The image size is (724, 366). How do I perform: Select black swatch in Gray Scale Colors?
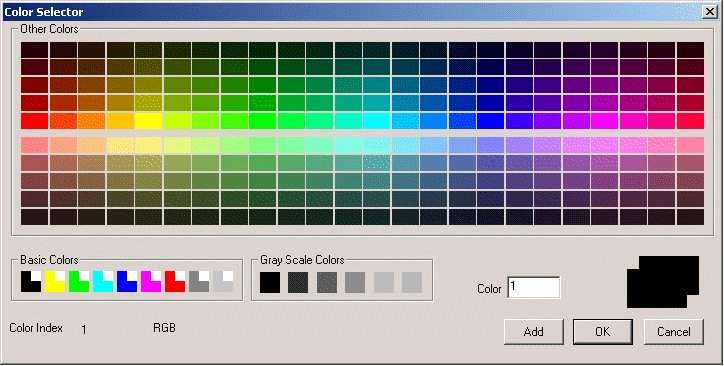[270, 282]
